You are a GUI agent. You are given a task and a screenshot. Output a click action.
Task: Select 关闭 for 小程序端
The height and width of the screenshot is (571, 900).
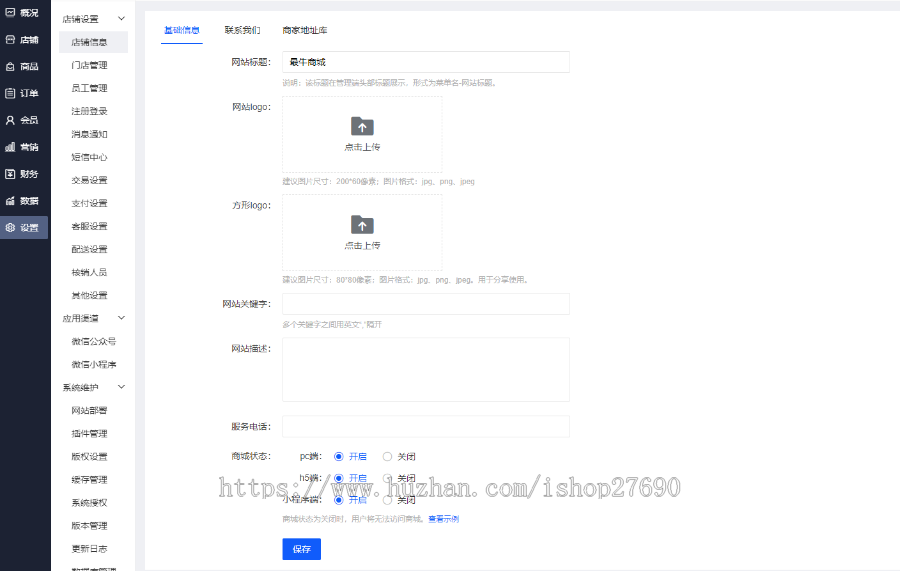coord(387,500)
